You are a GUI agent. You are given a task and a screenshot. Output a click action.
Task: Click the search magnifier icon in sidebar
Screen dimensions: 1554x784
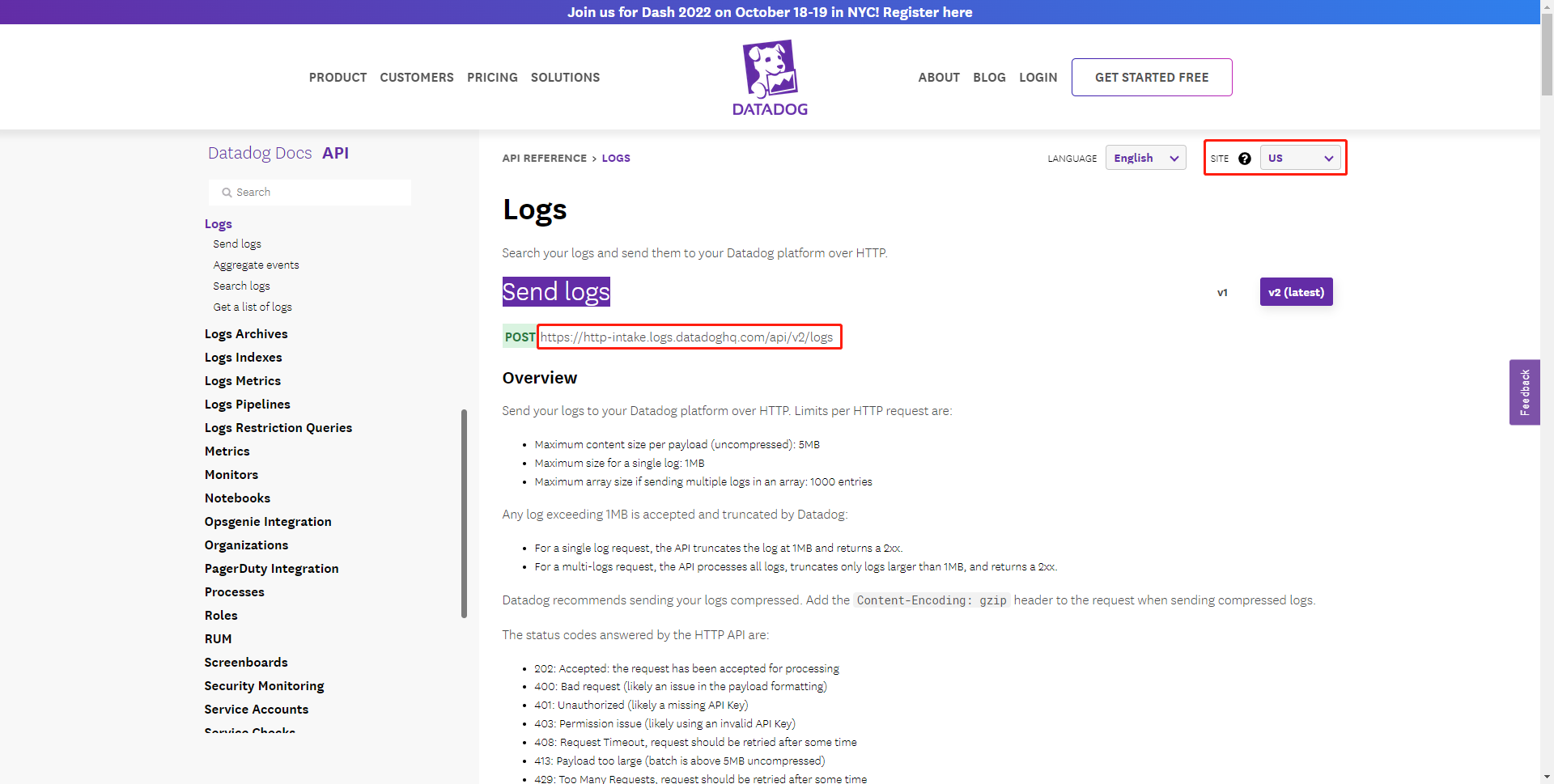(227, 193)
